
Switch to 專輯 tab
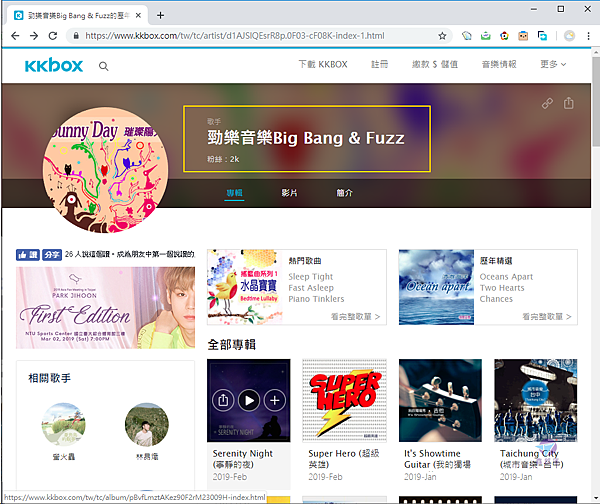point(234,193)
